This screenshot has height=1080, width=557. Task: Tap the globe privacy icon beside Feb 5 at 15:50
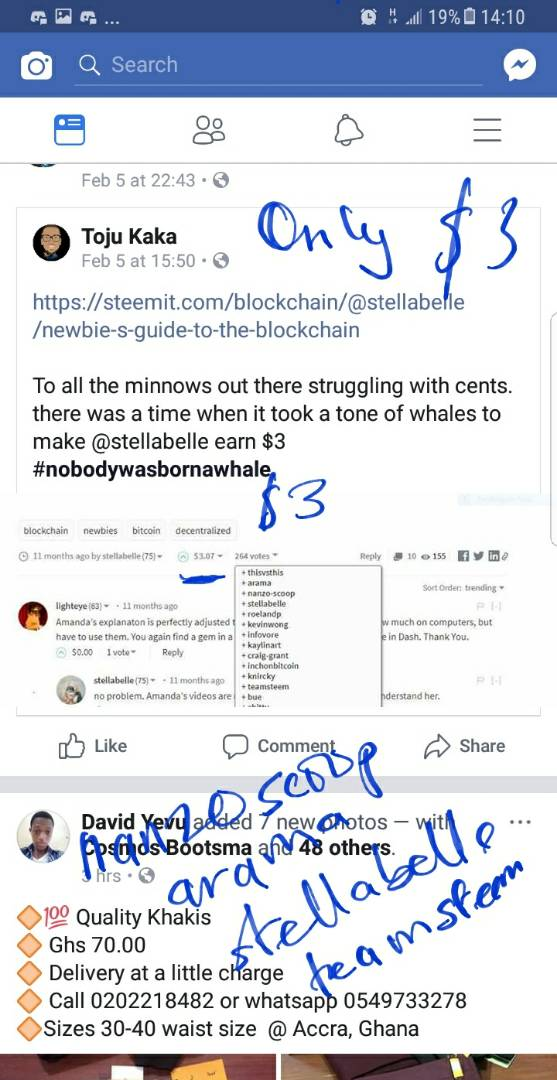(220, 261)
